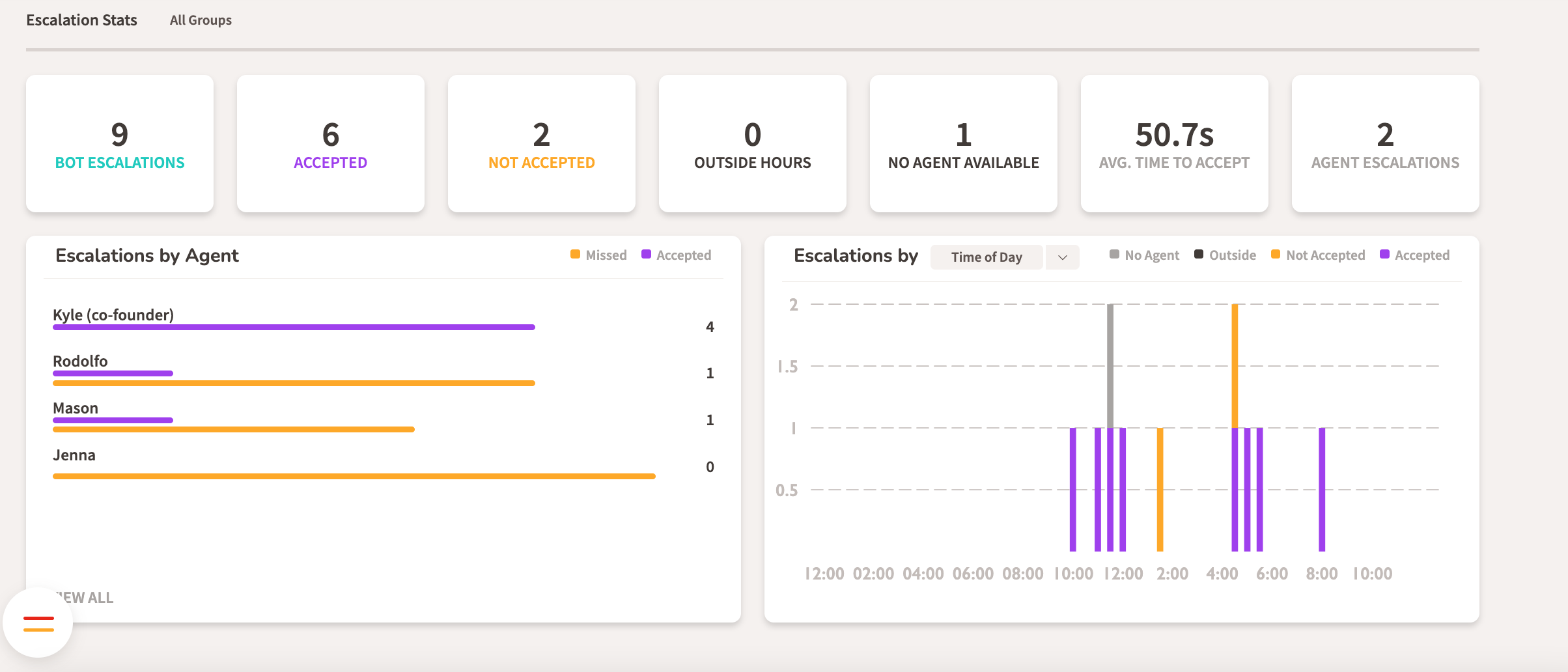Open the Accepted stat card
The width and height of the screenshot is (1568, 672).
pyautogui.click(x=331, y=143)
